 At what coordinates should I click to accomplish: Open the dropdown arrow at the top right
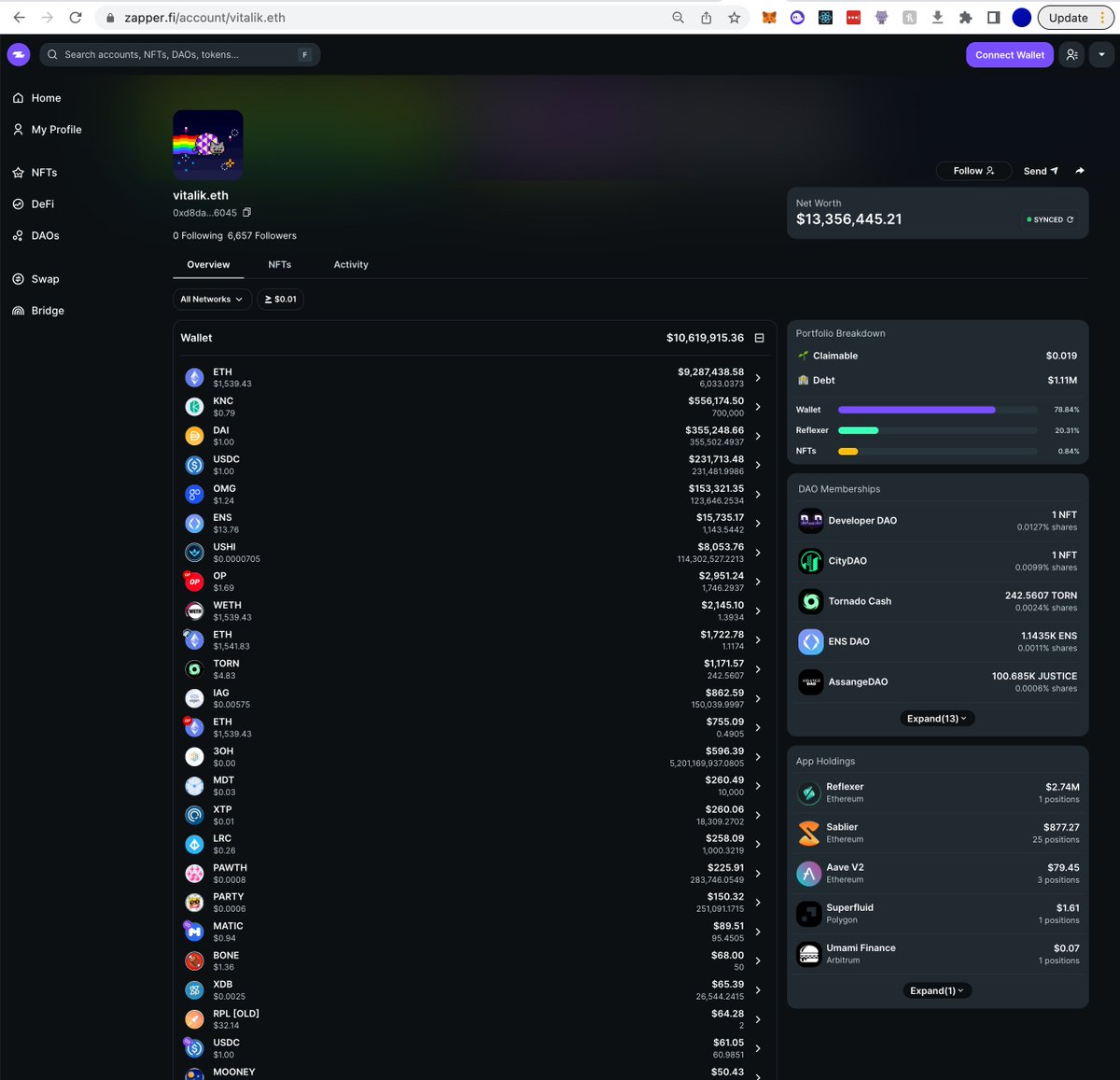tap(1101, 55)
